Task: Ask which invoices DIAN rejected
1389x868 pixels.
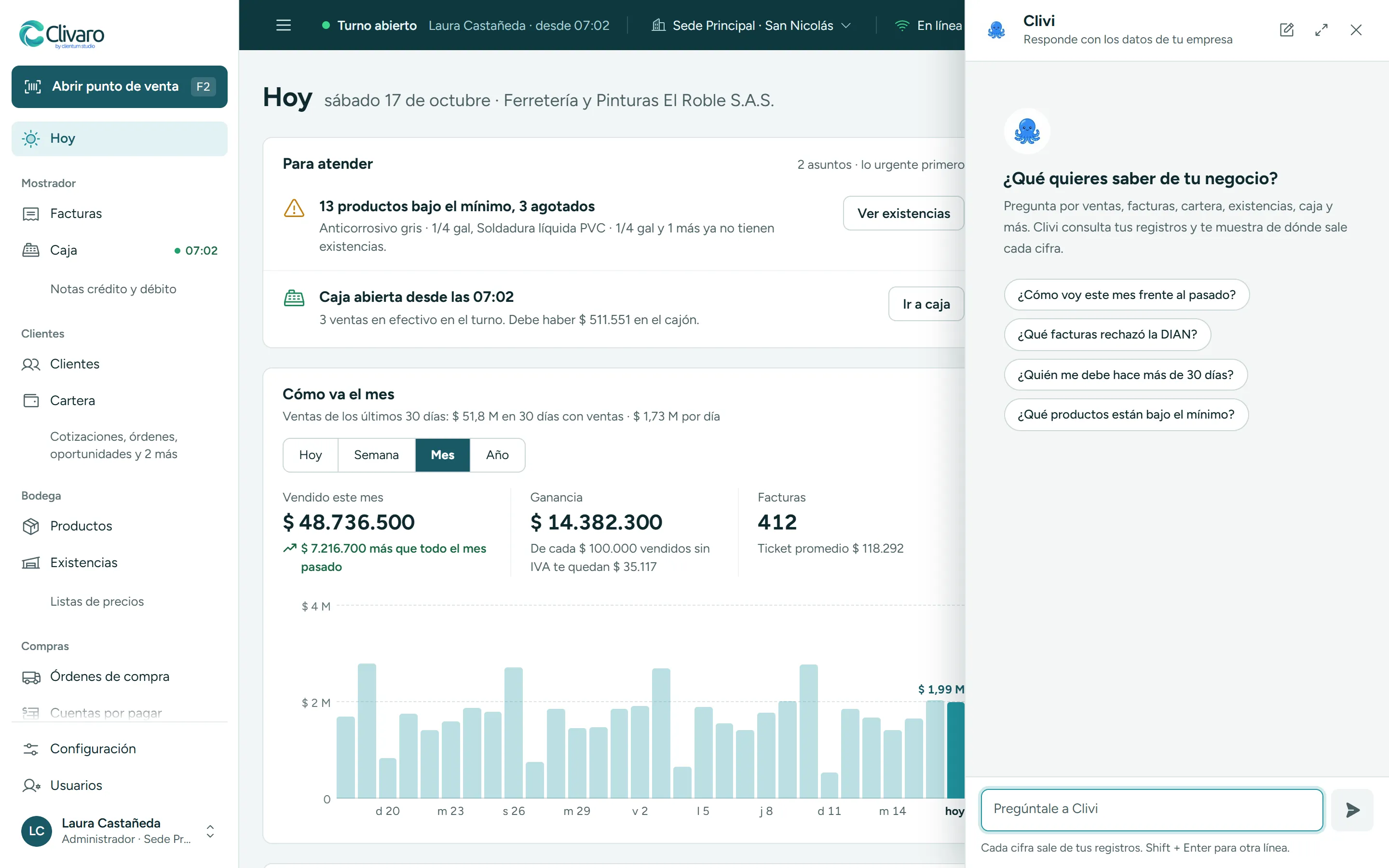Action: (1107, 334)
